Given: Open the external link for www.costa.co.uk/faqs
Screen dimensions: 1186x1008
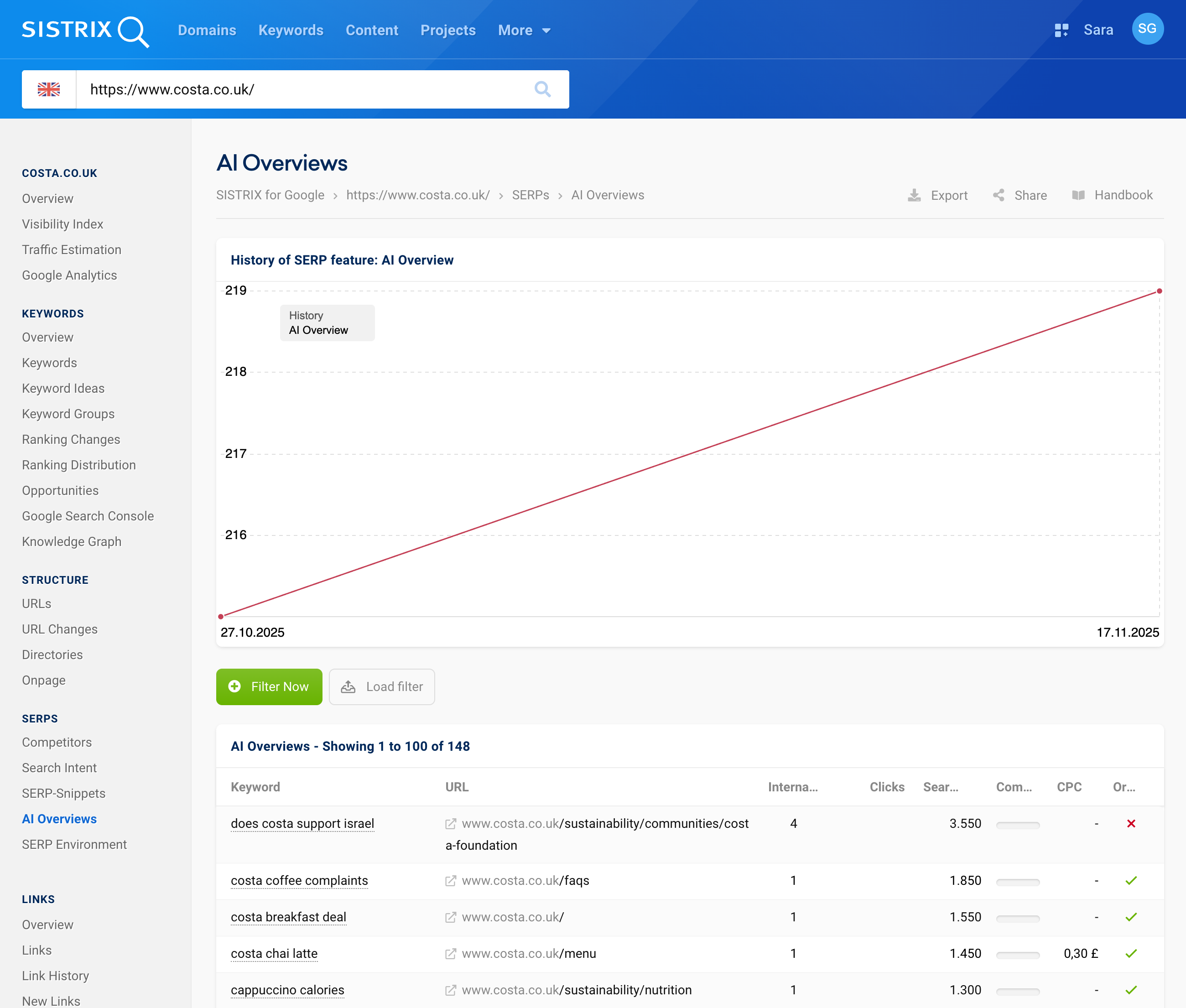Looking at the screenshot, I should (451, 881).
